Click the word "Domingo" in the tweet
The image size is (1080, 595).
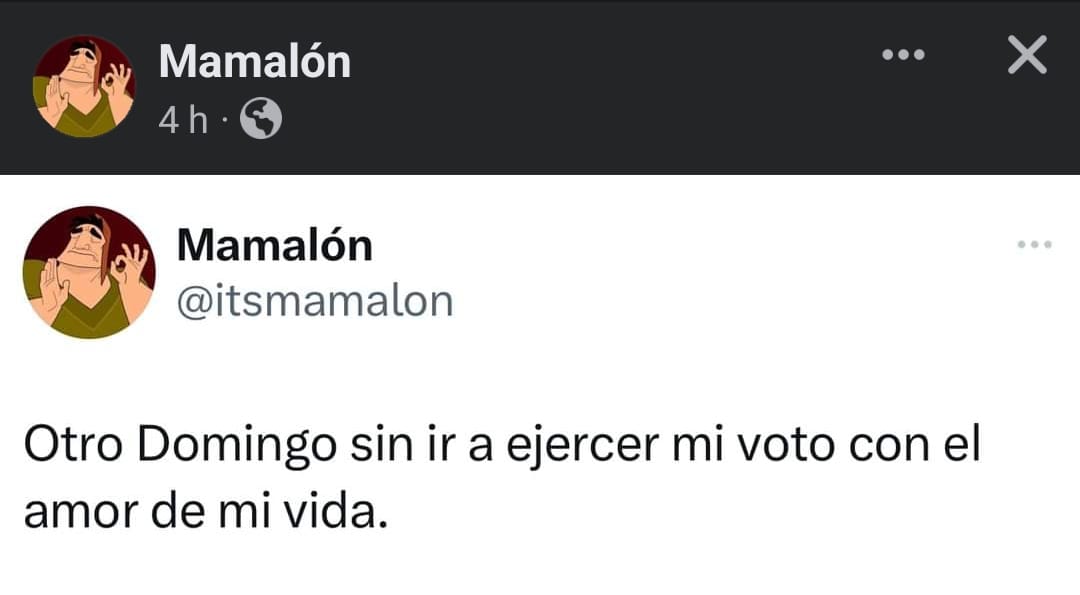tap(236, 446)
